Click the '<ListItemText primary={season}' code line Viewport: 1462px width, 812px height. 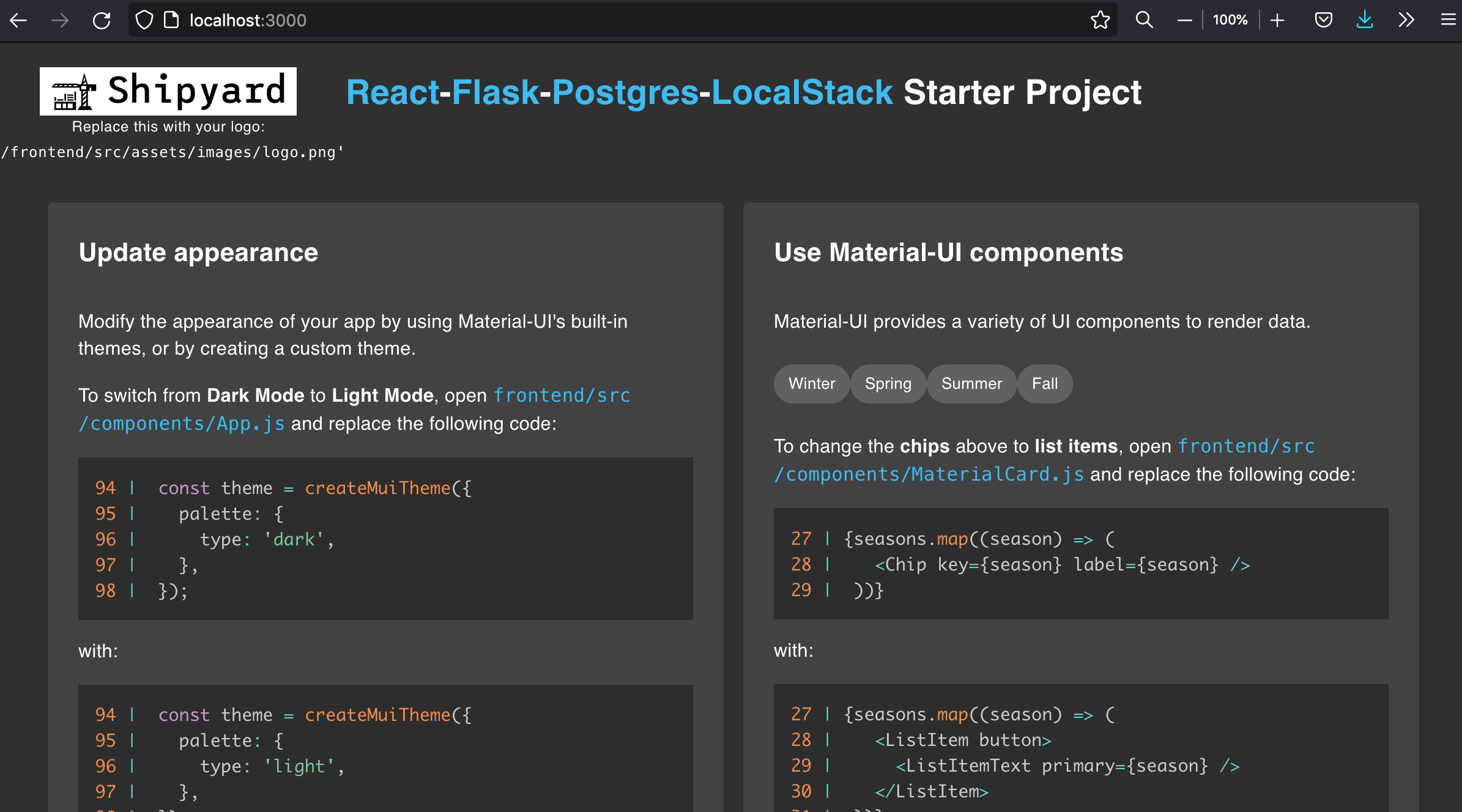pos(1016,766)
